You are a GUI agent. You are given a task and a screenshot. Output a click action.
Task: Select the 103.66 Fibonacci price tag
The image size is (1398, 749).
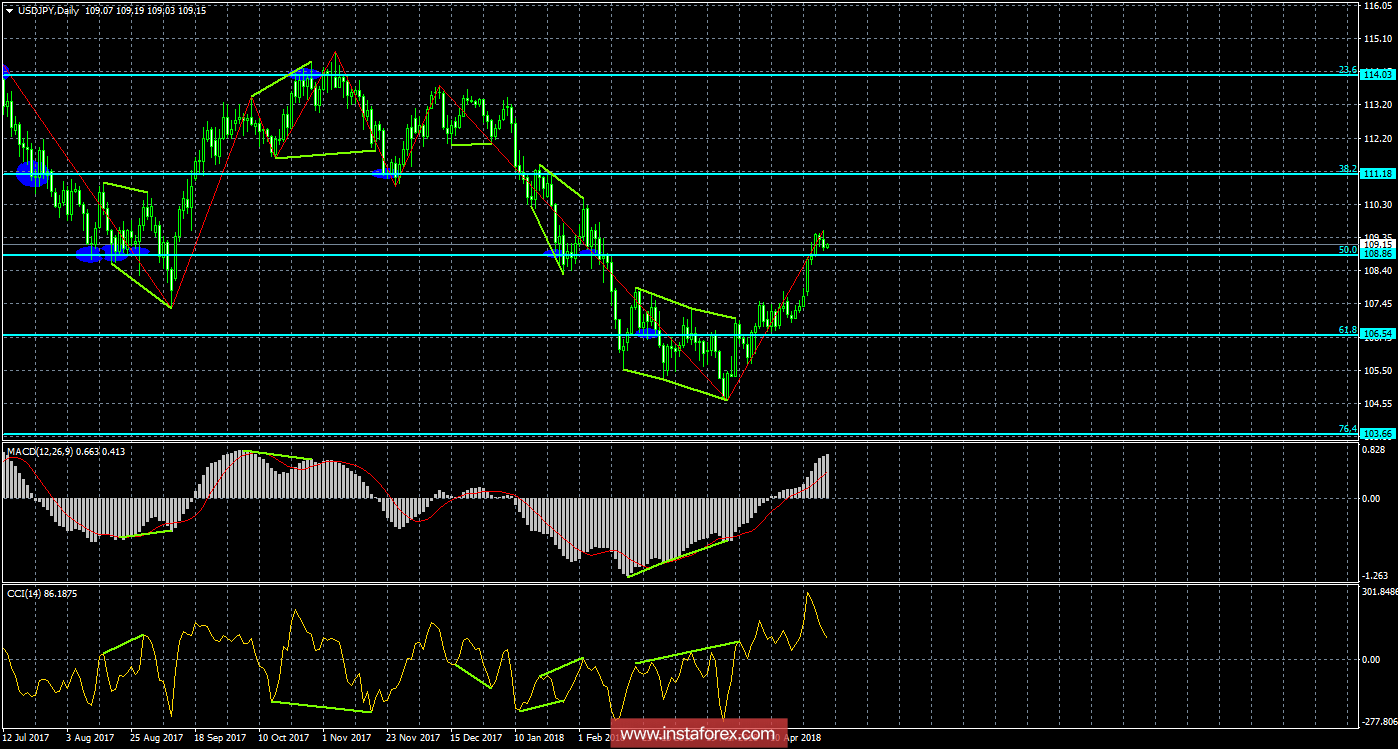pyautogui.click(x=1378, y=433)
